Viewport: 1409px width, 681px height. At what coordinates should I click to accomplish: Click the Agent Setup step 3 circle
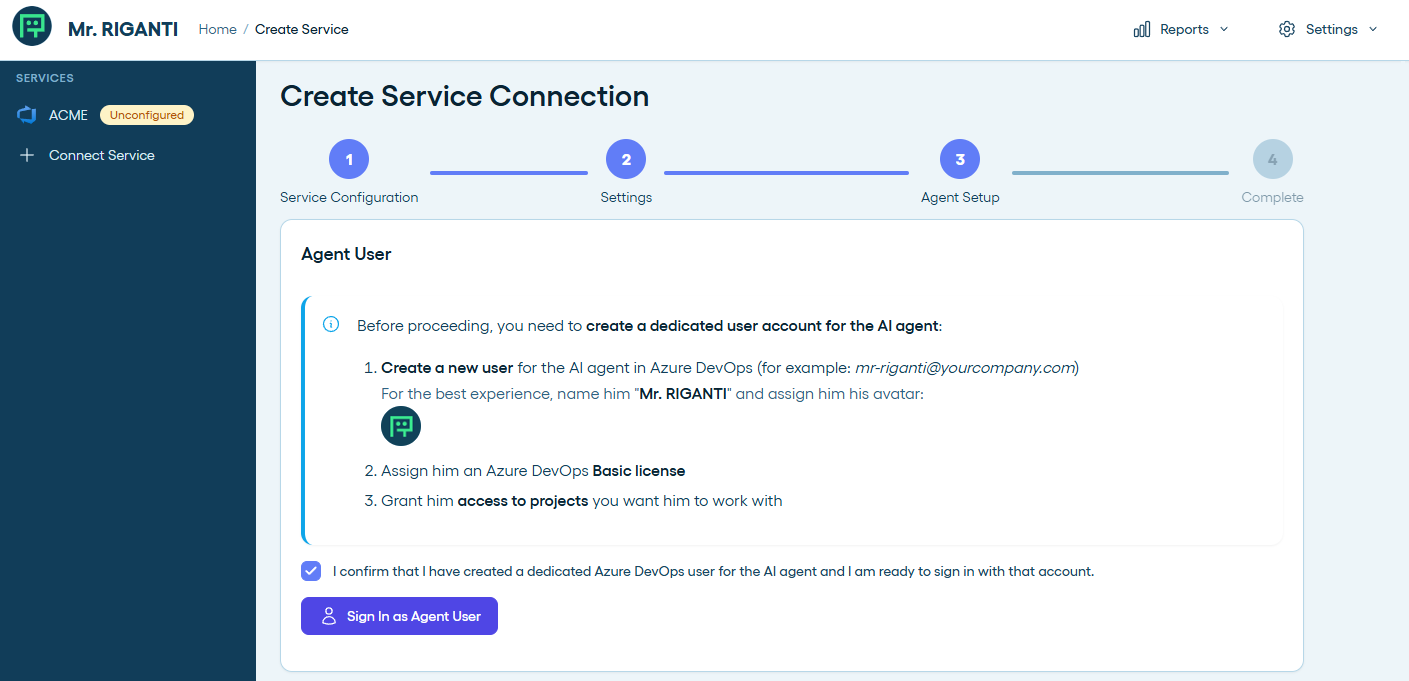pos(959,158)
